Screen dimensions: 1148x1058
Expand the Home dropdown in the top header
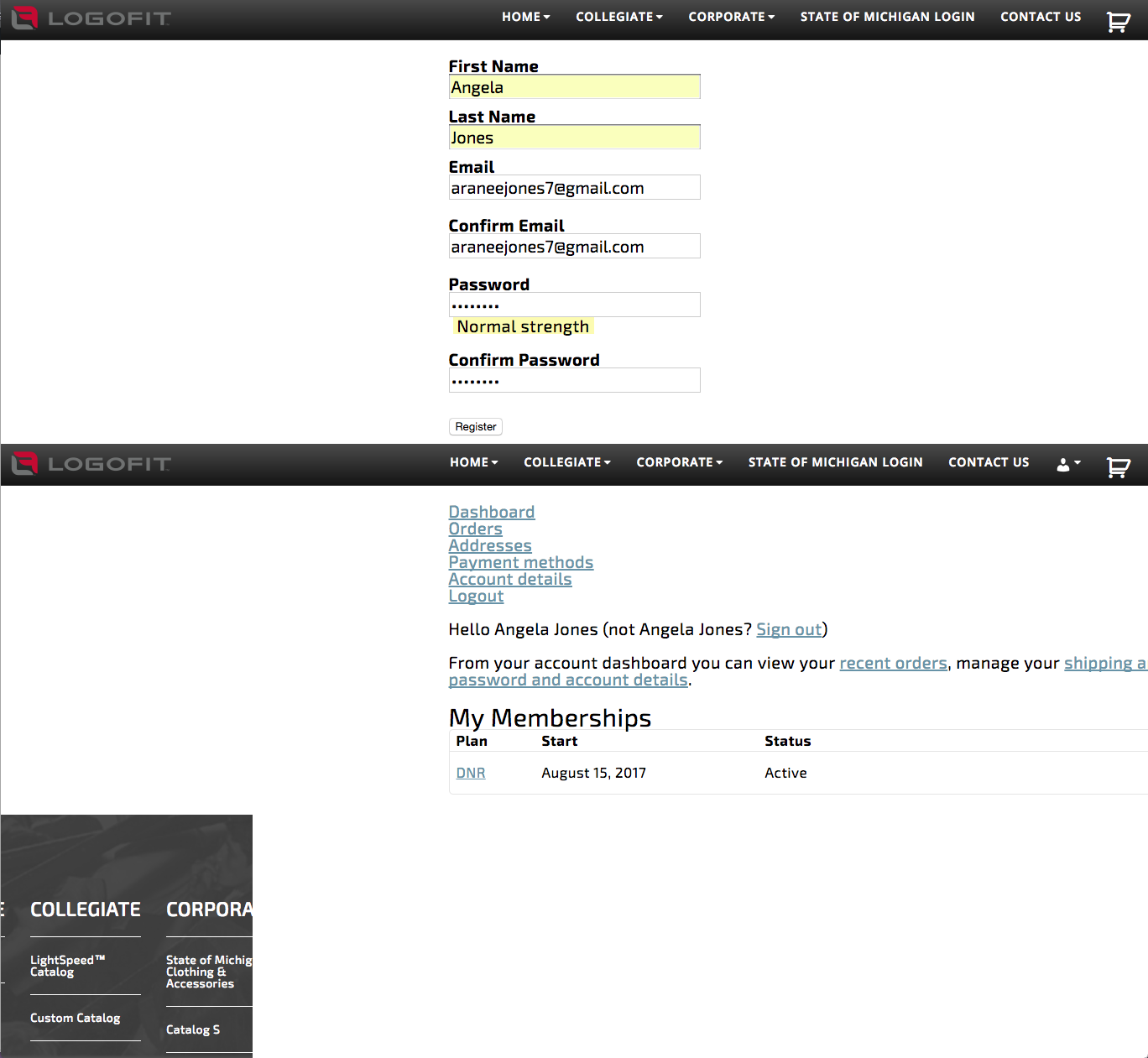[x=525, y=17]
